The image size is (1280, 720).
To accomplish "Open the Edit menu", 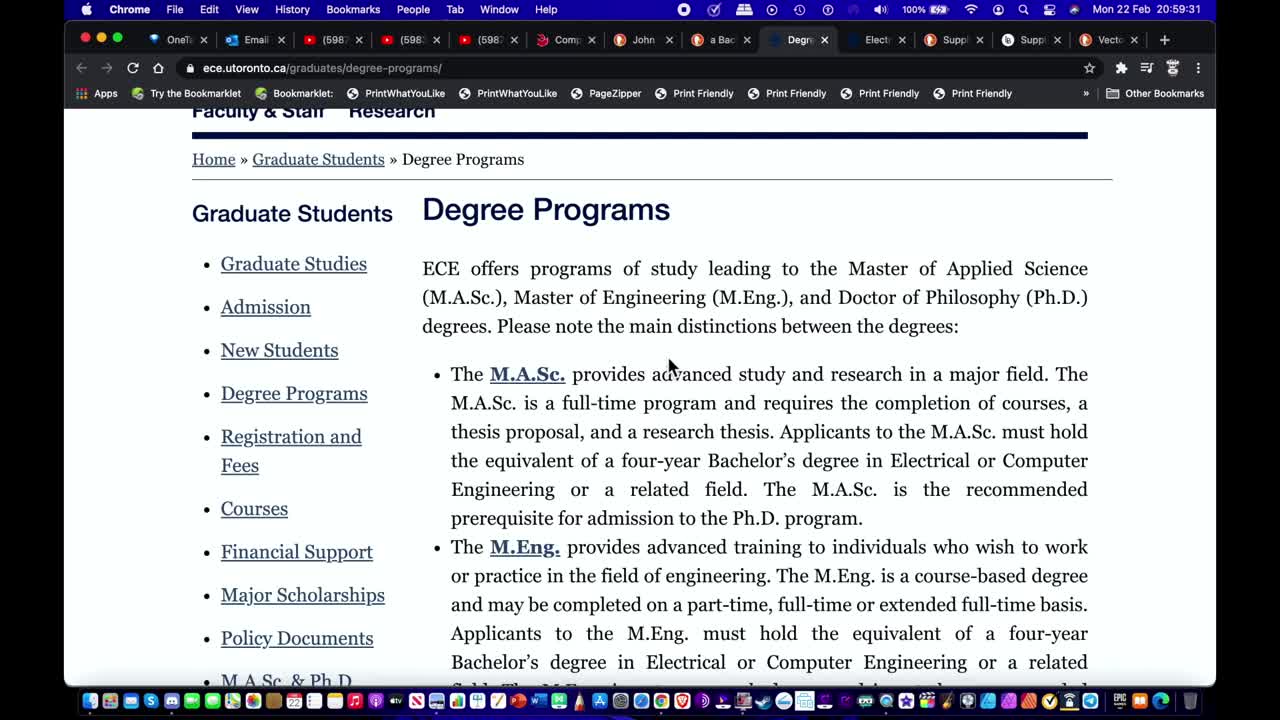I will [x=209, y=9].
